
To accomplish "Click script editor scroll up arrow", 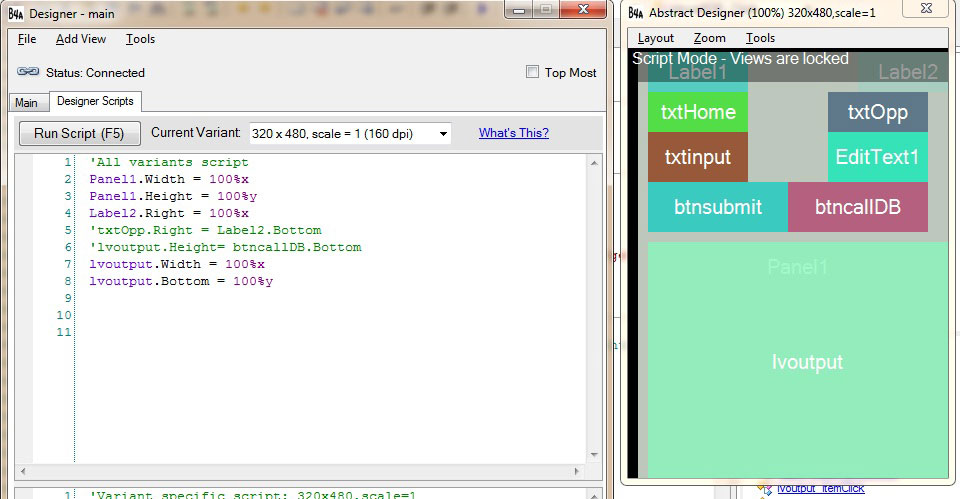I will 594,163.
